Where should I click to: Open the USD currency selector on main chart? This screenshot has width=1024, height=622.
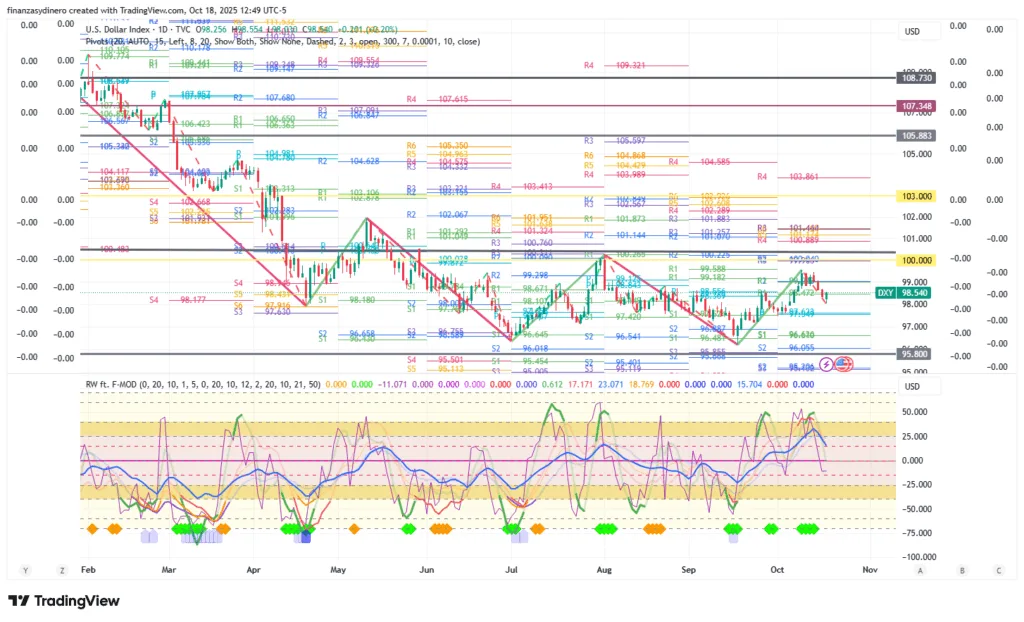click(x=911, y=31)
